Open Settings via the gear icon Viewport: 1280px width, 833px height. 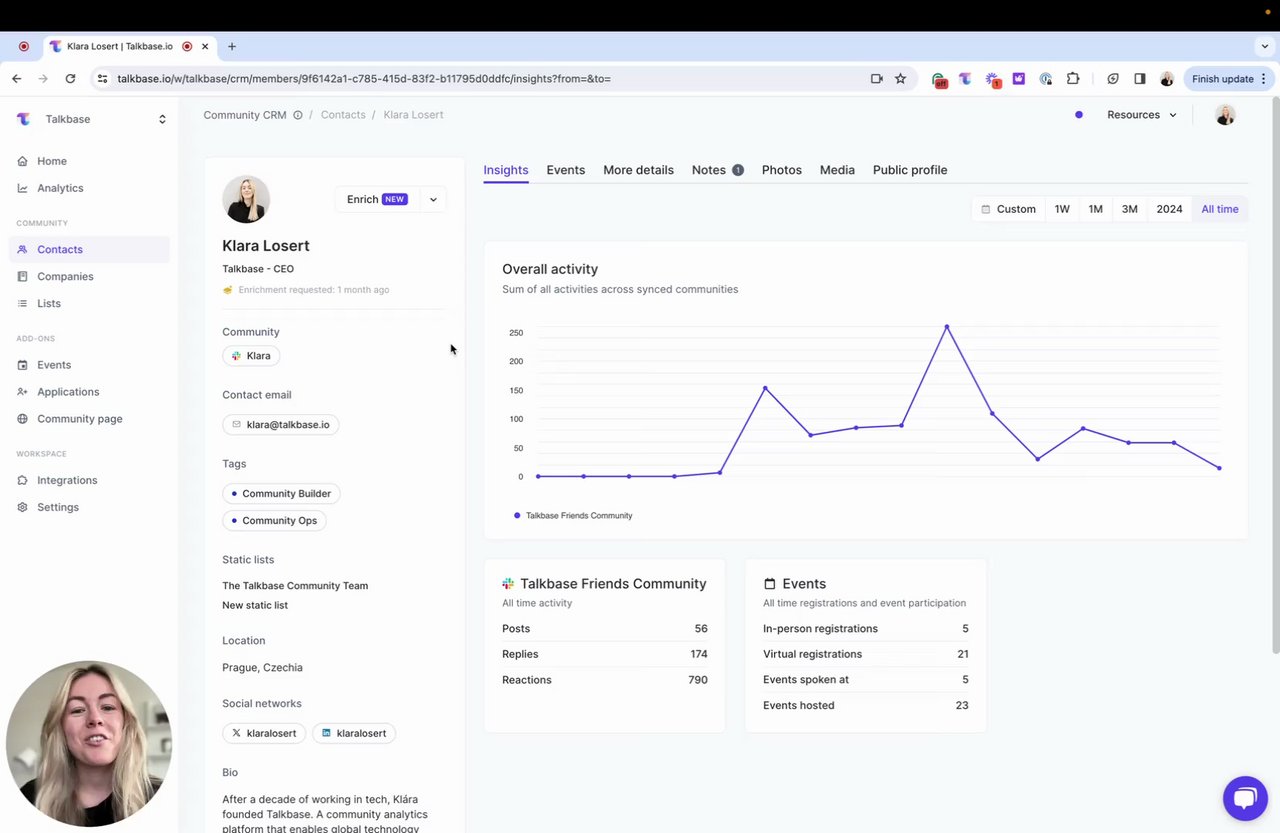(x=23, y=507)
